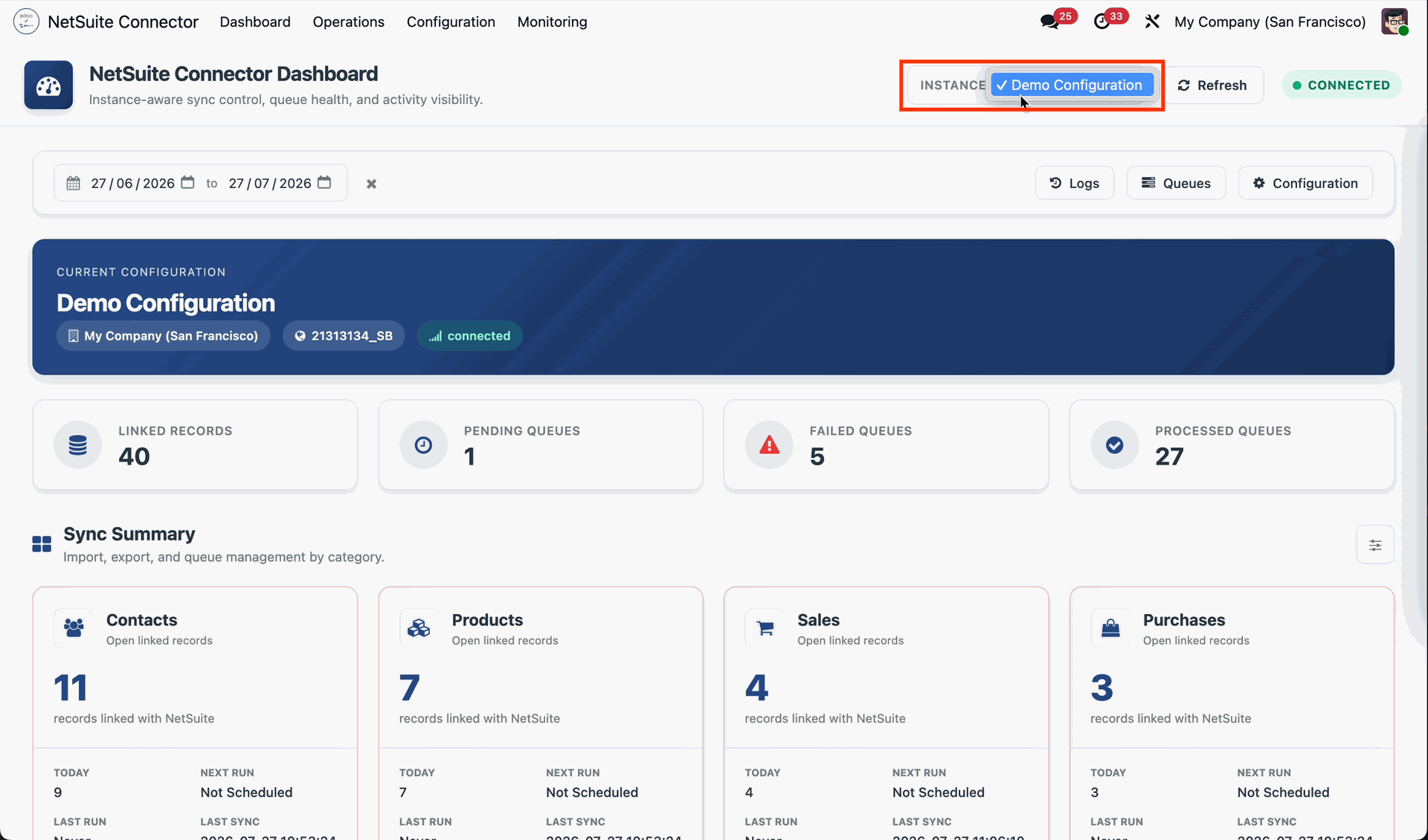1428x840 pixels.
Task: Click the Products Next Run 'Not Scheduled' value
Action: click(592, 792)
